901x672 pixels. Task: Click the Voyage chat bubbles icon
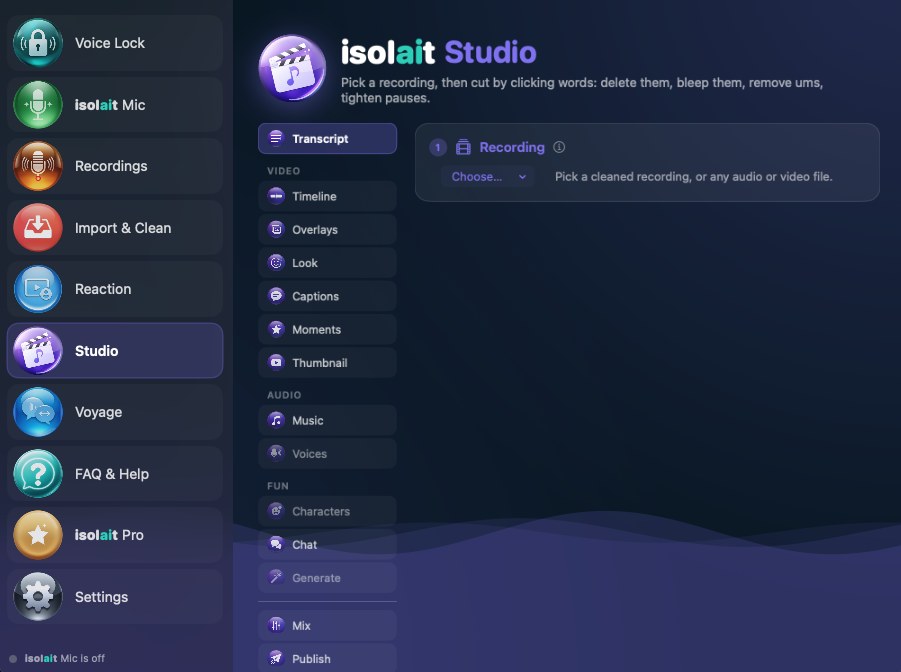[x=38, y=412]
